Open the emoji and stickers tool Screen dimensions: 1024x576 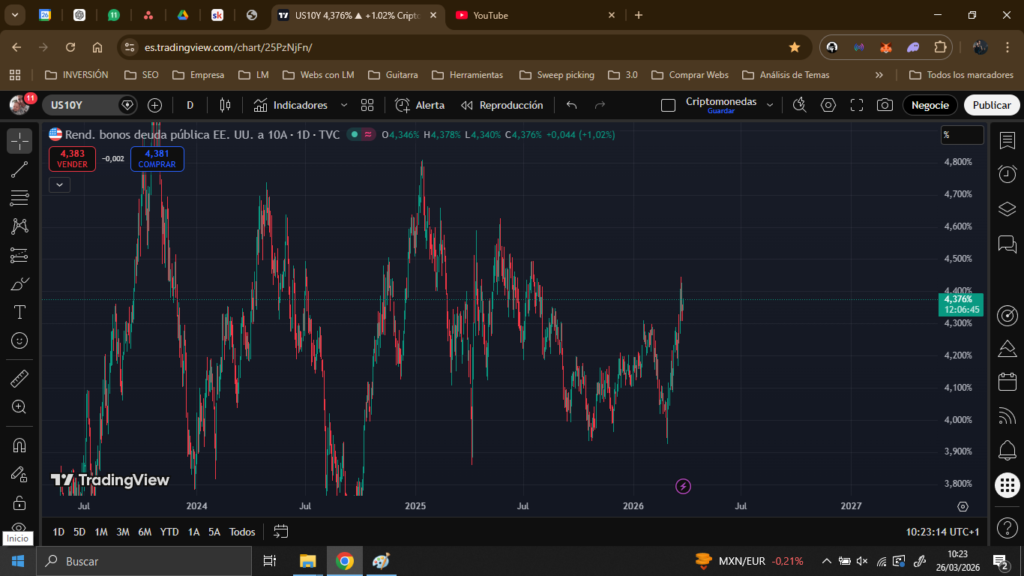(x=19, y=341)
